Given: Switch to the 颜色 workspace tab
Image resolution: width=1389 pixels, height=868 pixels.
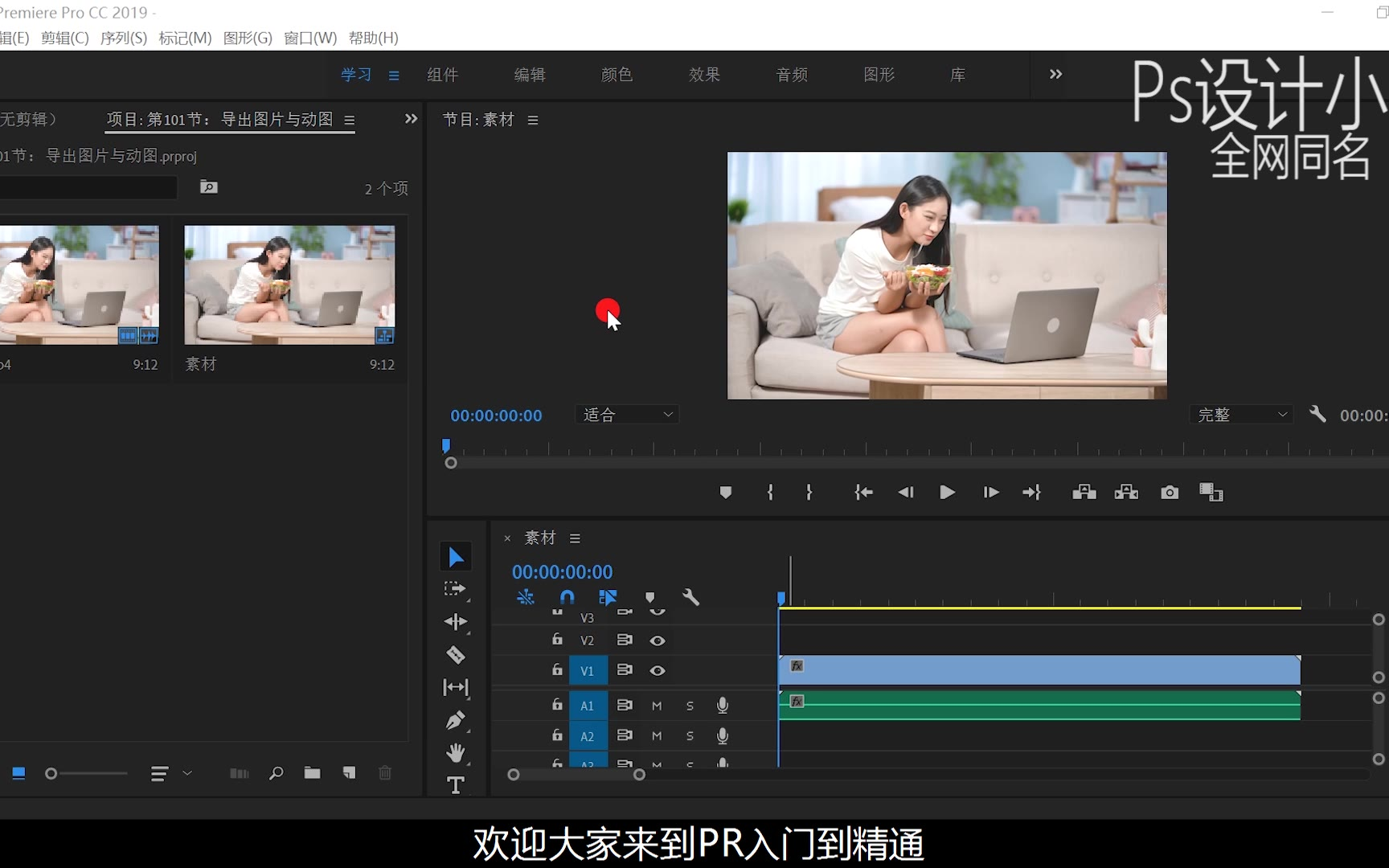Looking at the screenshot, I should click(x=617, y=75).
